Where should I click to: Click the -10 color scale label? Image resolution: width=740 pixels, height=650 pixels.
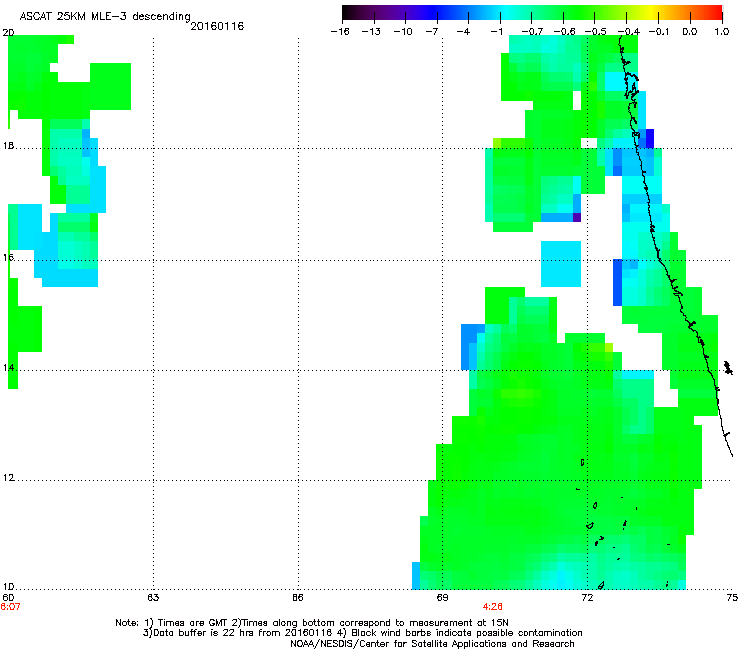tap(403, 32)
